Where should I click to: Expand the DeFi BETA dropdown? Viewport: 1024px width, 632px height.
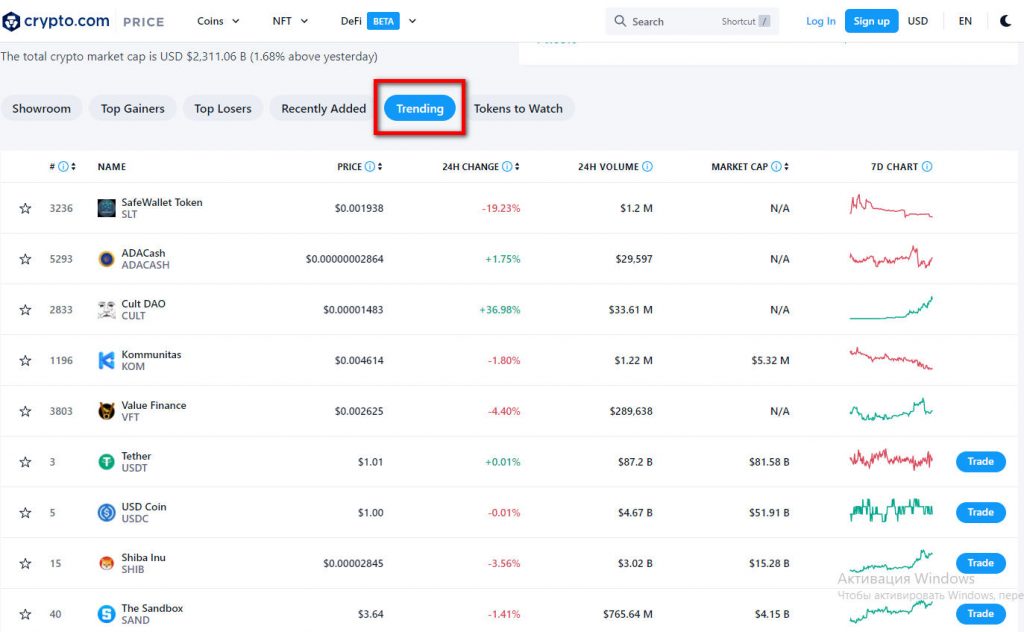pyautogui.click(x=378, y=21)
